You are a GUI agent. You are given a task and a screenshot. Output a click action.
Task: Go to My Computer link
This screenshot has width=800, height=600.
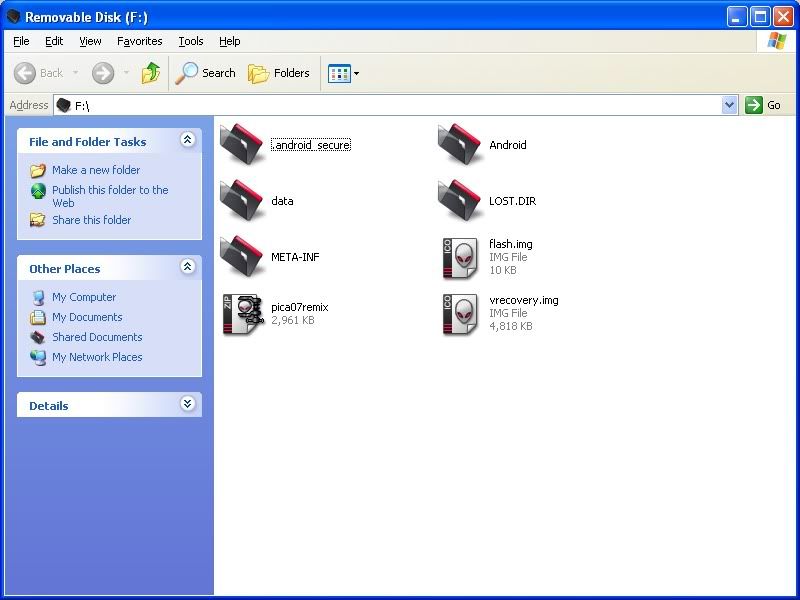(84, 297)
